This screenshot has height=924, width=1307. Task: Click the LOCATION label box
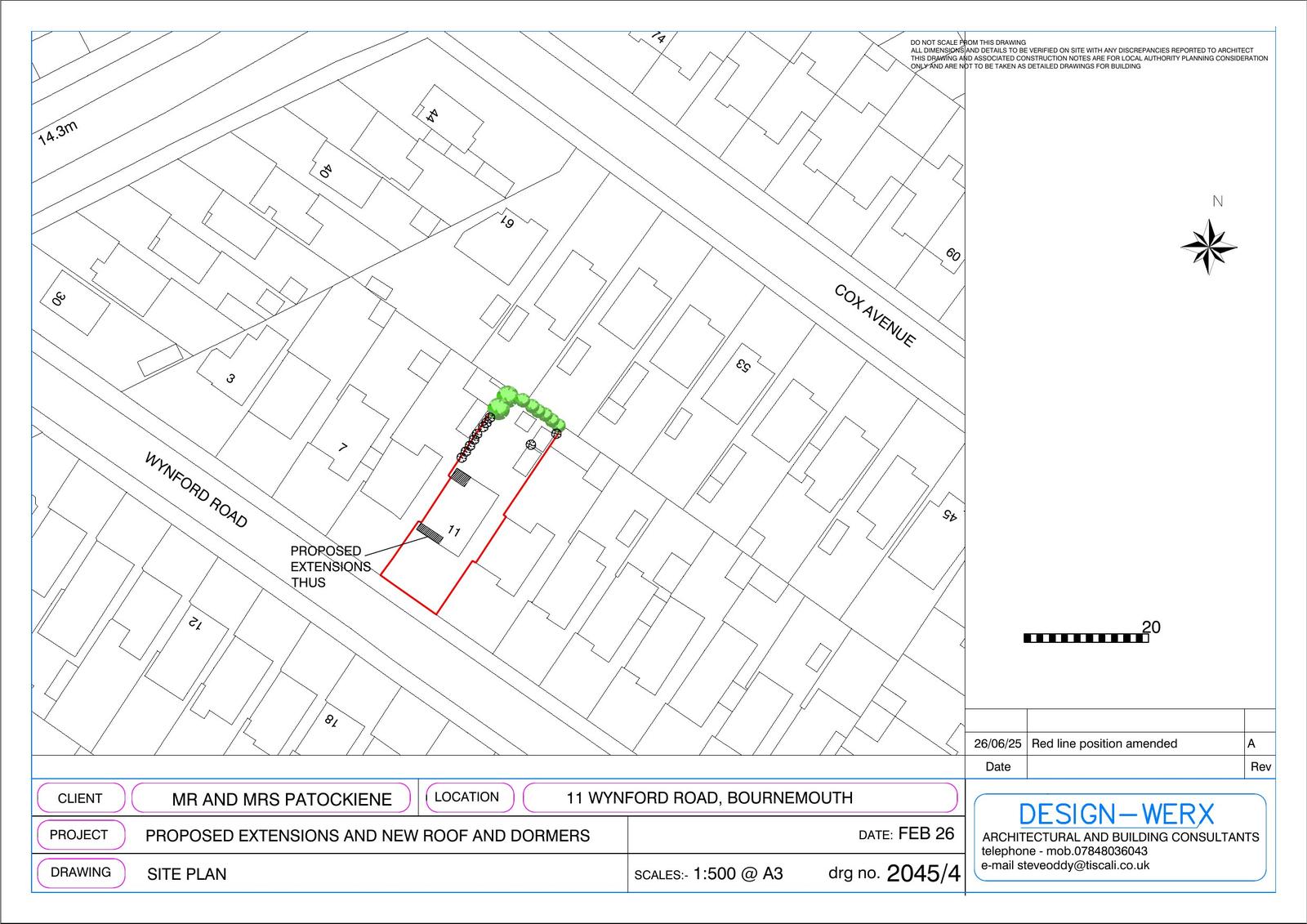(x=467, y=797)
